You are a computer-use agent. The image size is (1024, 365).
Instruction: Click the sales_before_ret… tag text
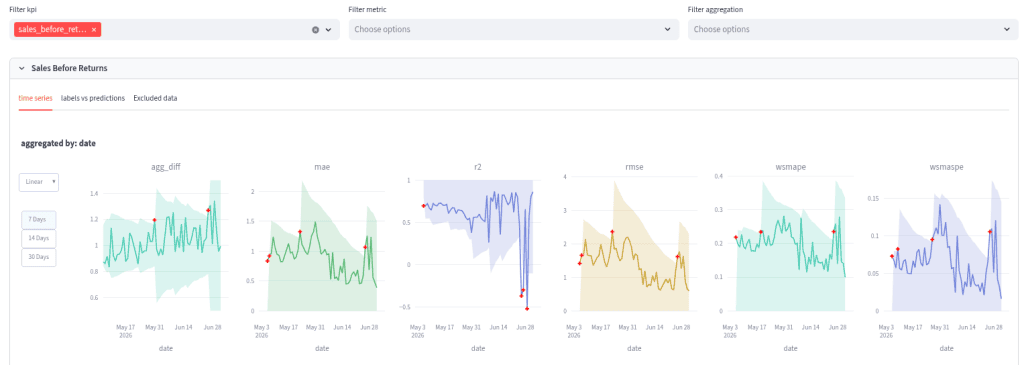tap(53, 29)
